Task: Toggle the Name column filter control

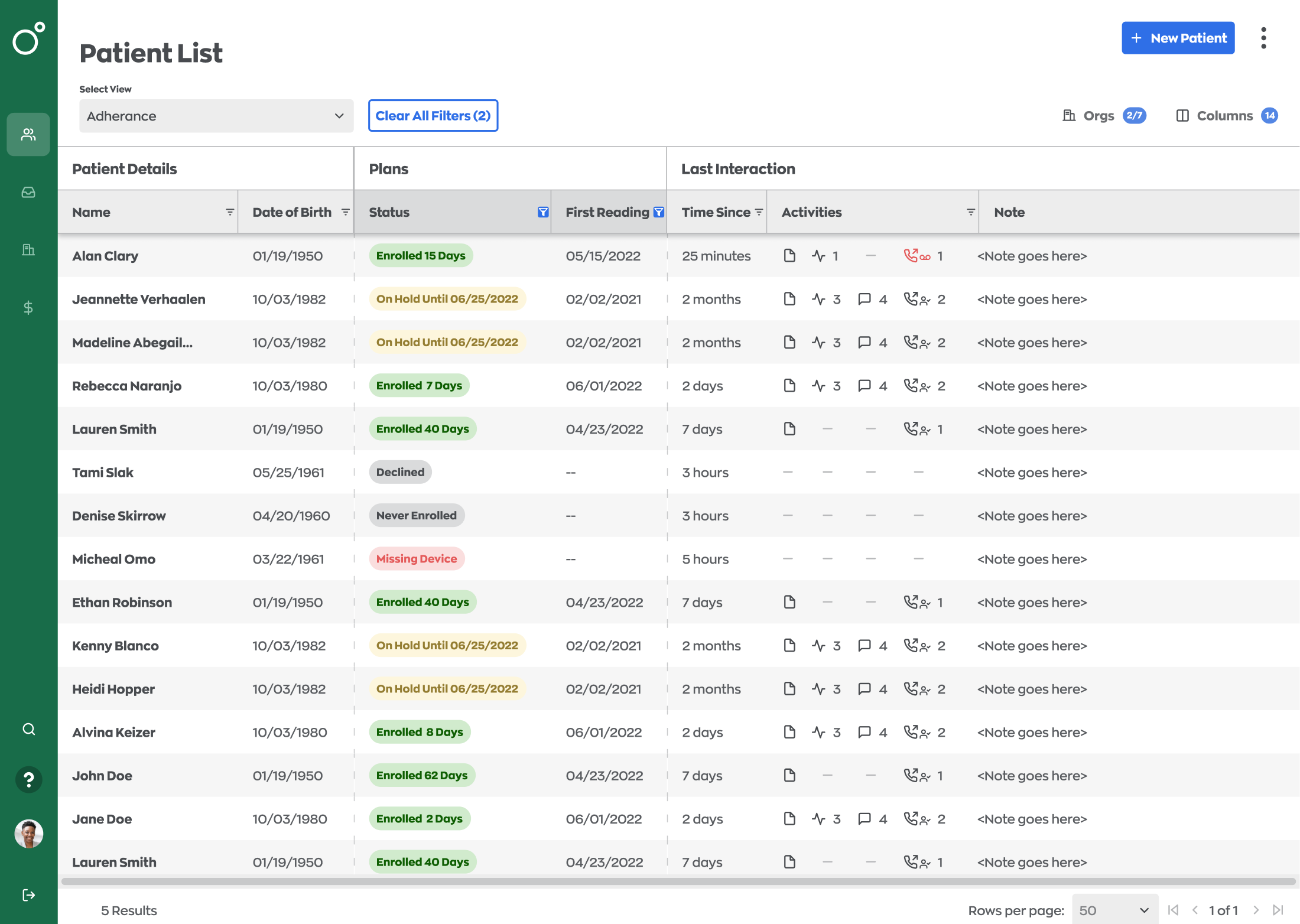Action: (x=230, y=212)
